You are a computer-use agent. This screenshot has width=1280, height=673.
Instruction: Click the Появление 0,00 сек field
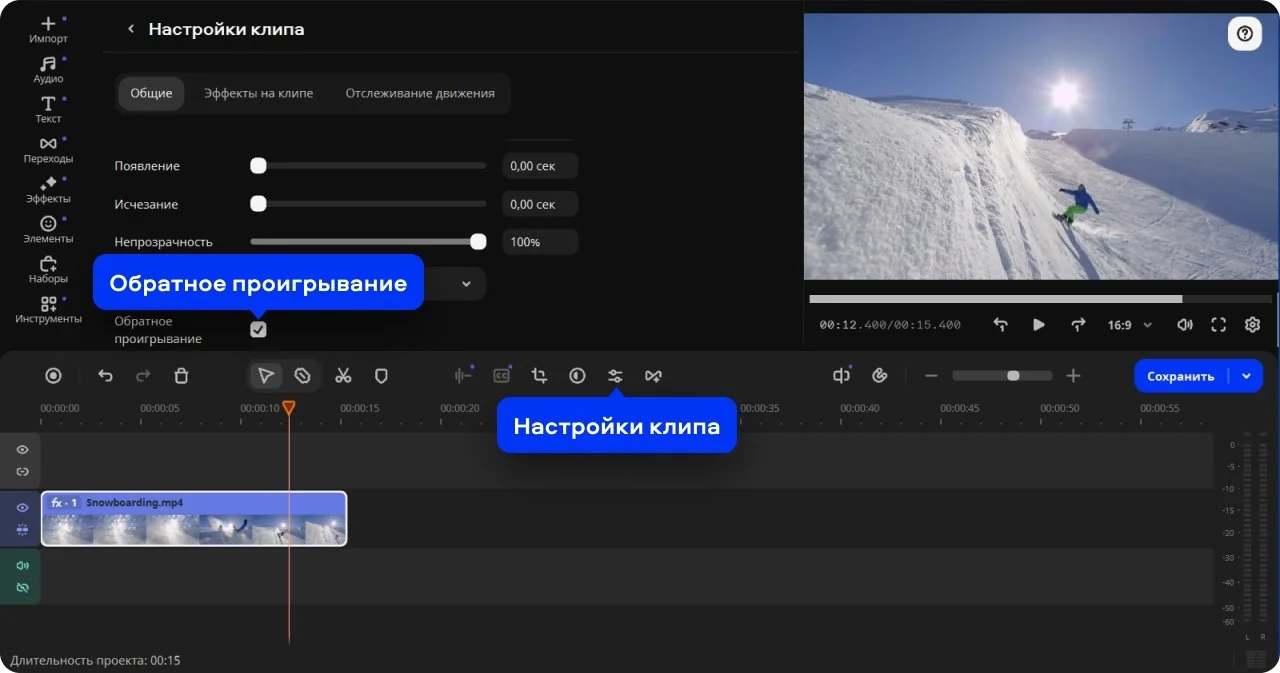(540, 166)
